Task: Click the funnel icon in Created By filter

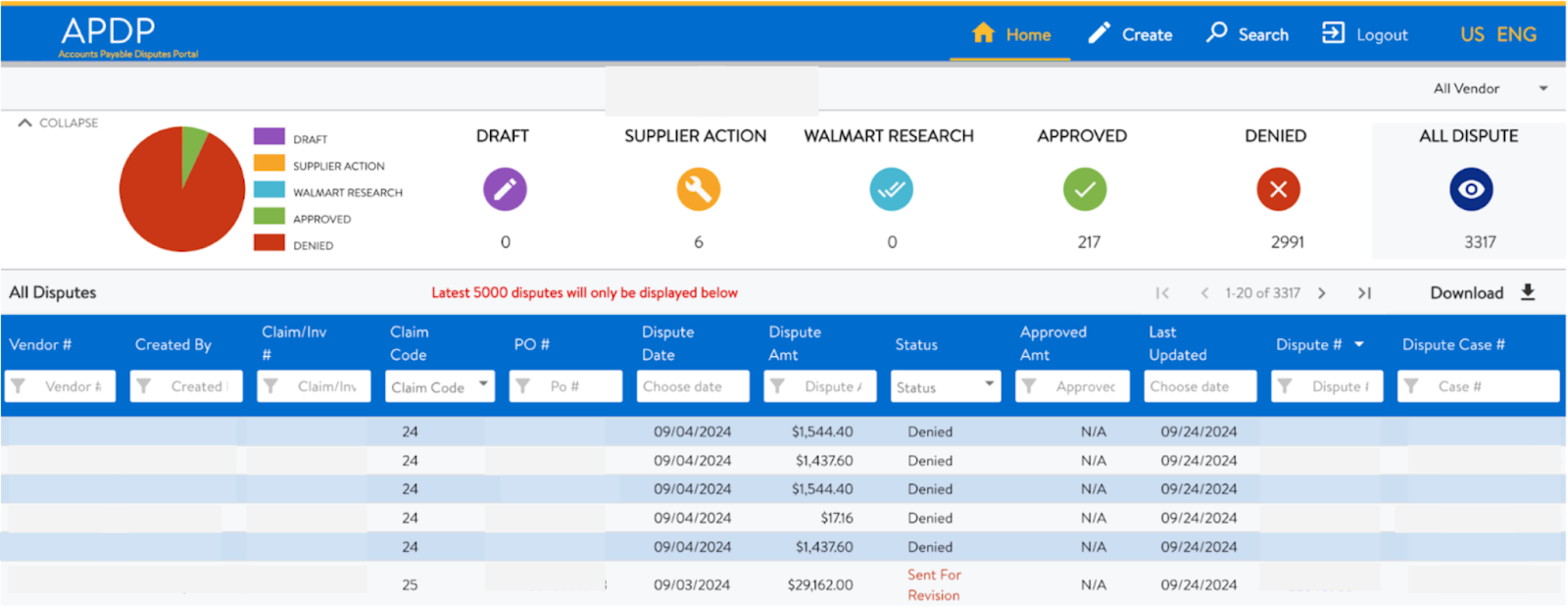Action: tap(143, 386)
